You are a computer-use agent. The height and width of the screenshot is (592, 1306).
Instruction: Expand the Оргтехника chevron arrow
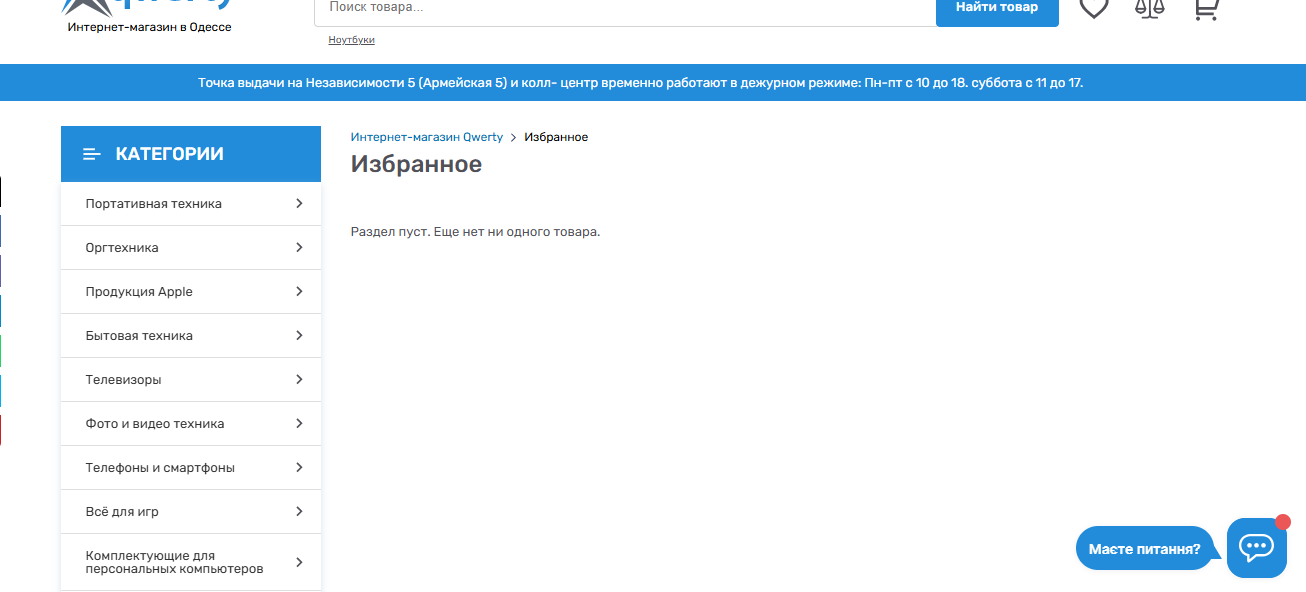coord(299,248)
